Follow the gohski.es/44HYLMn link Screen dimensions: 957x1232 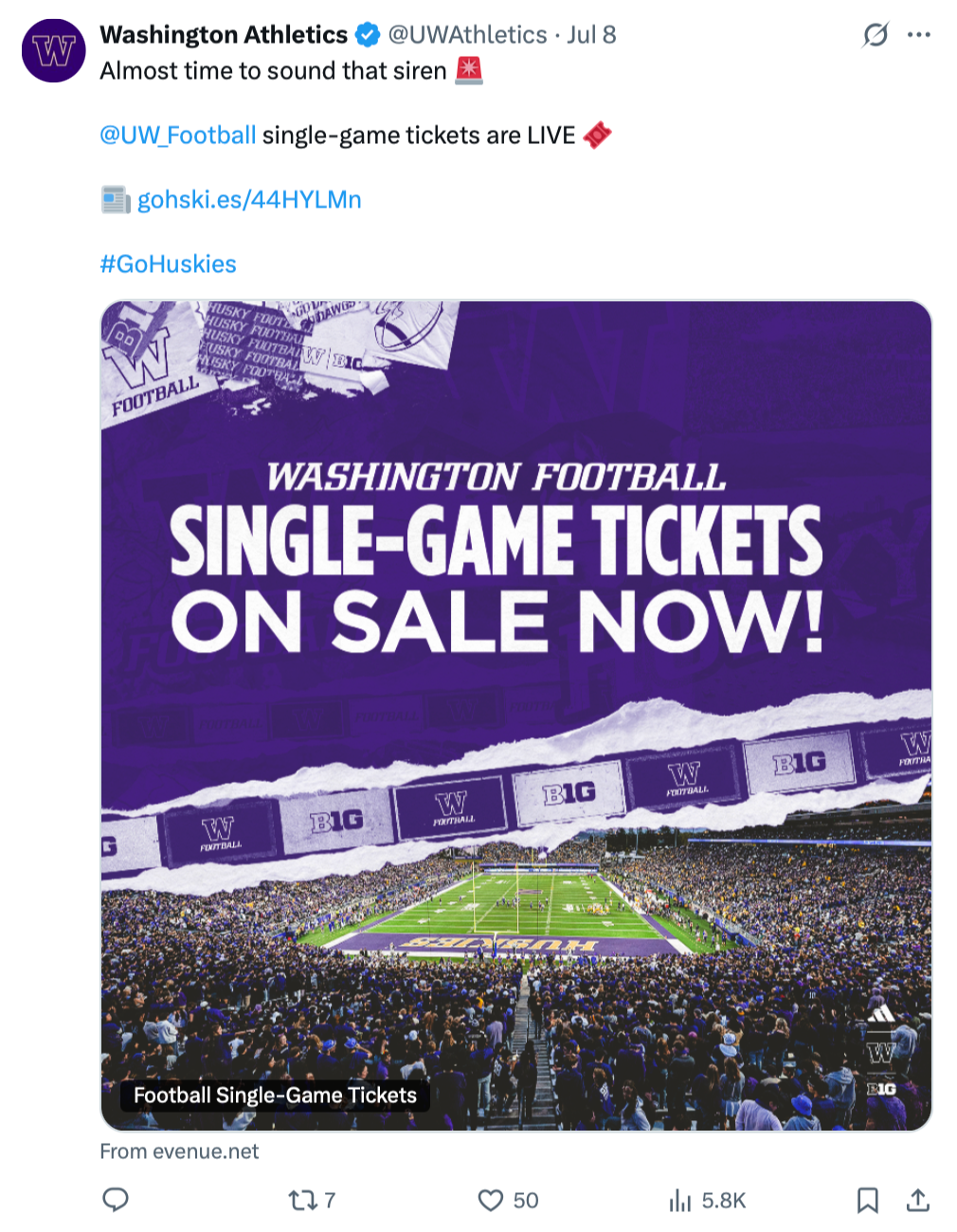tap(249, 200)
